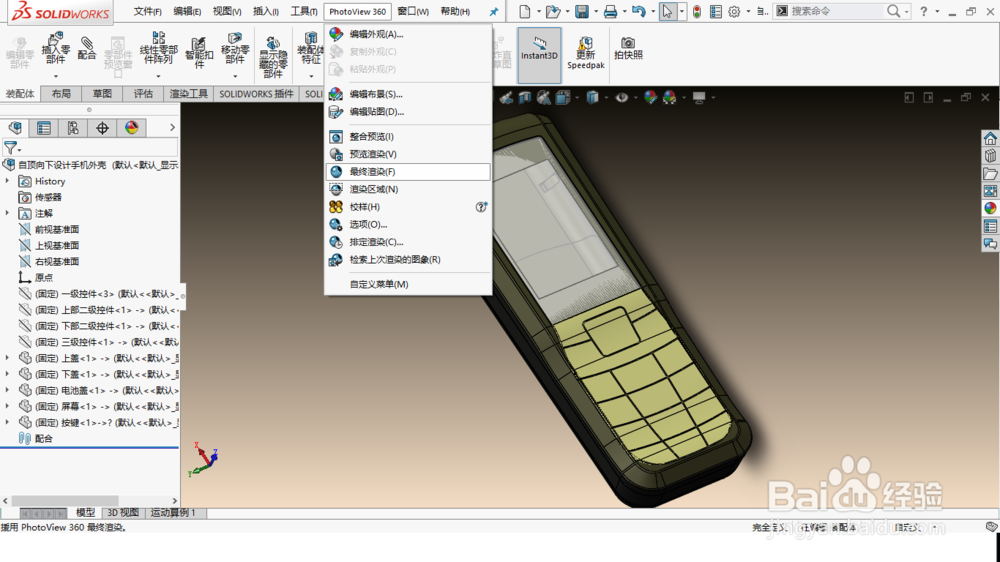Viewport: 1000px width, 562px height.
Task: Switch to the 运动算例 1 bottom tab
Action: coord(173,513)
